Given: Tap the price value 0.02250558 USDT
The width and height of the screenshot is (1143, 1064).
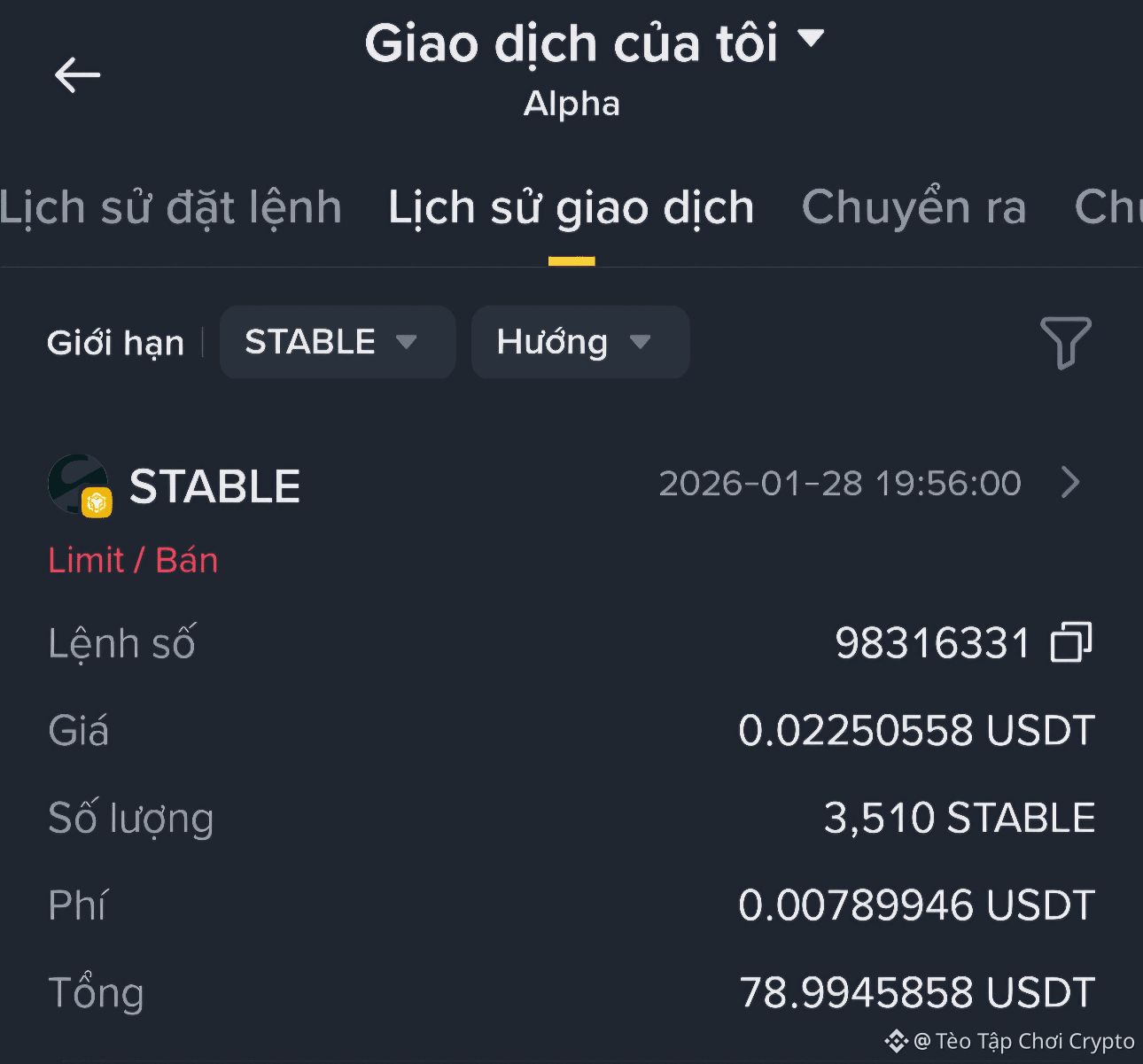Looking at the screenshot, I should (x=916, y=731).
